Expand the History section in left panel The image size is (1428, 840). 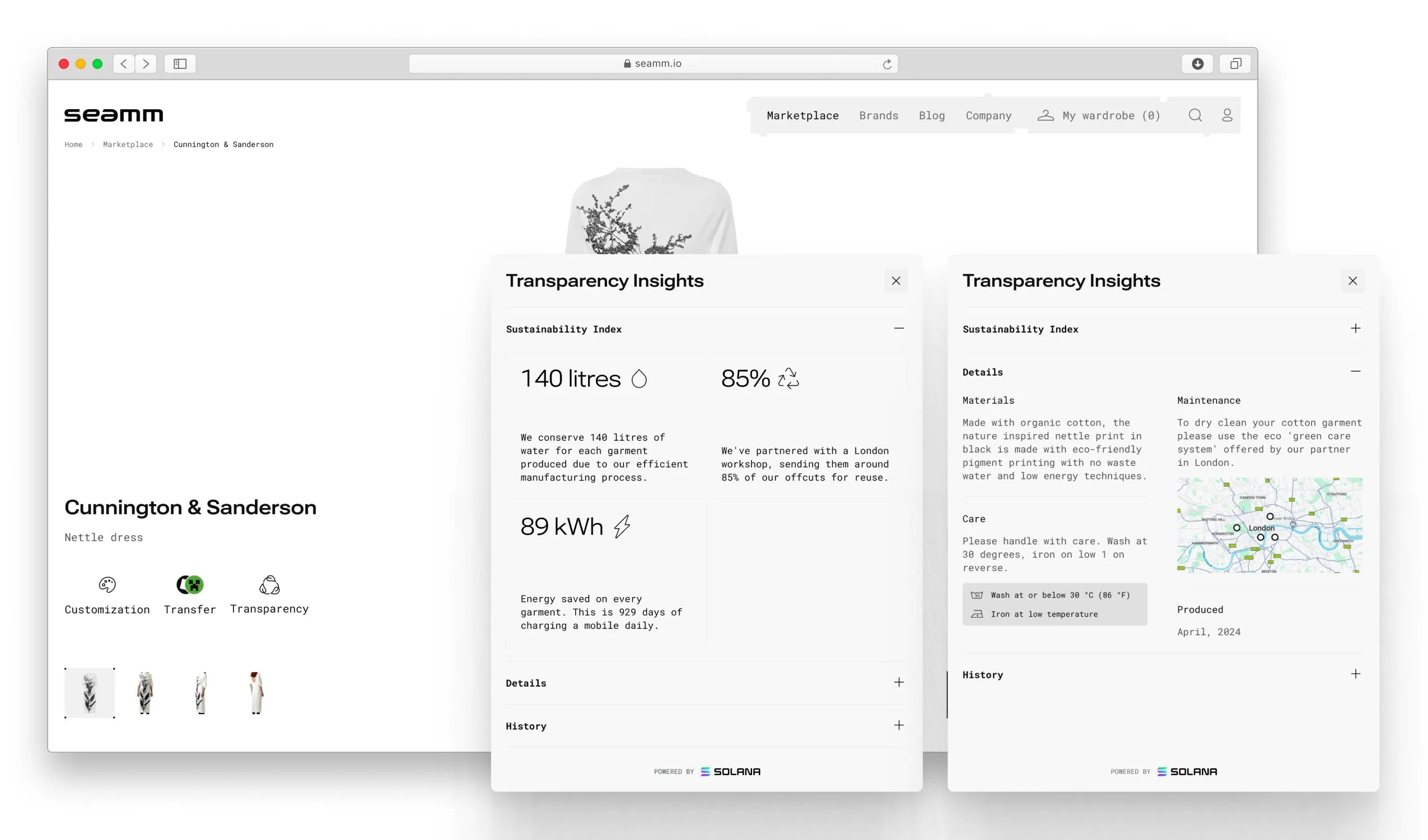click(x=898, y=725)
